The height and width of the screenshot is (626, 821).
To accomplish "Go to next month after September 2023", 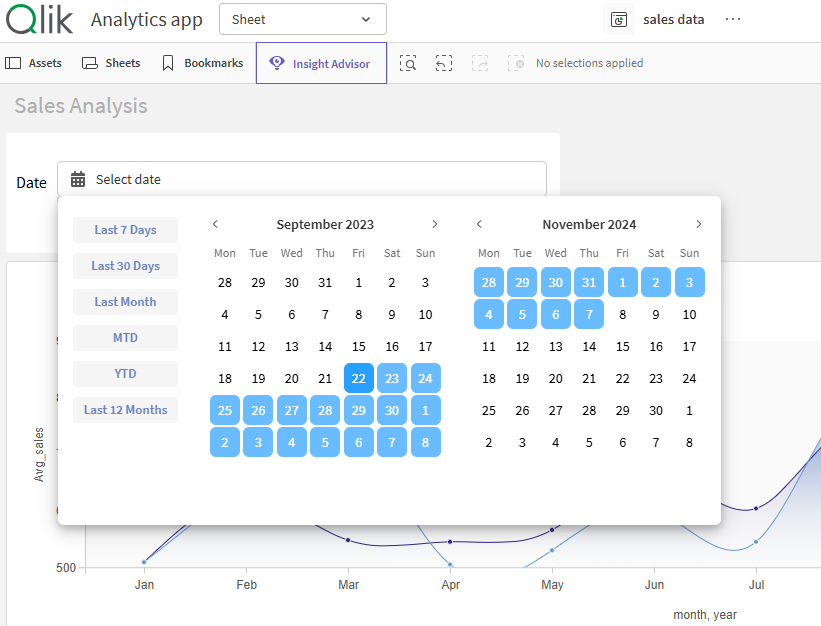I will pyautogui.click(x=434, y=224).
